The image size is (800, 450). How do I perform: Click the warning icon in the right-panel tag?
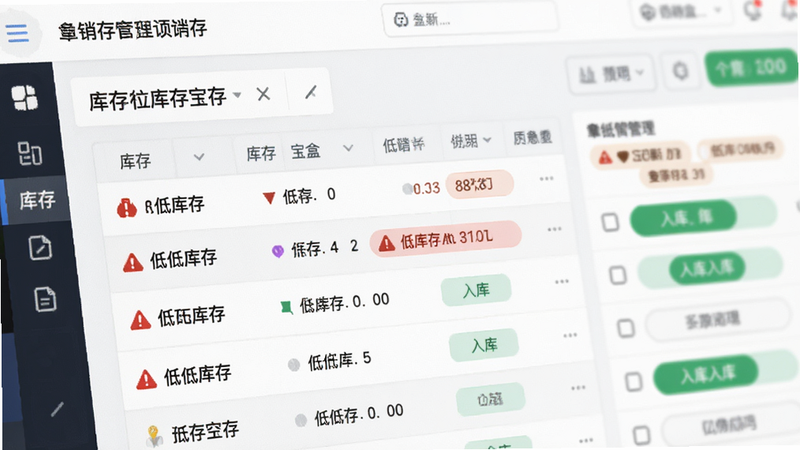[x=605, y=157]
